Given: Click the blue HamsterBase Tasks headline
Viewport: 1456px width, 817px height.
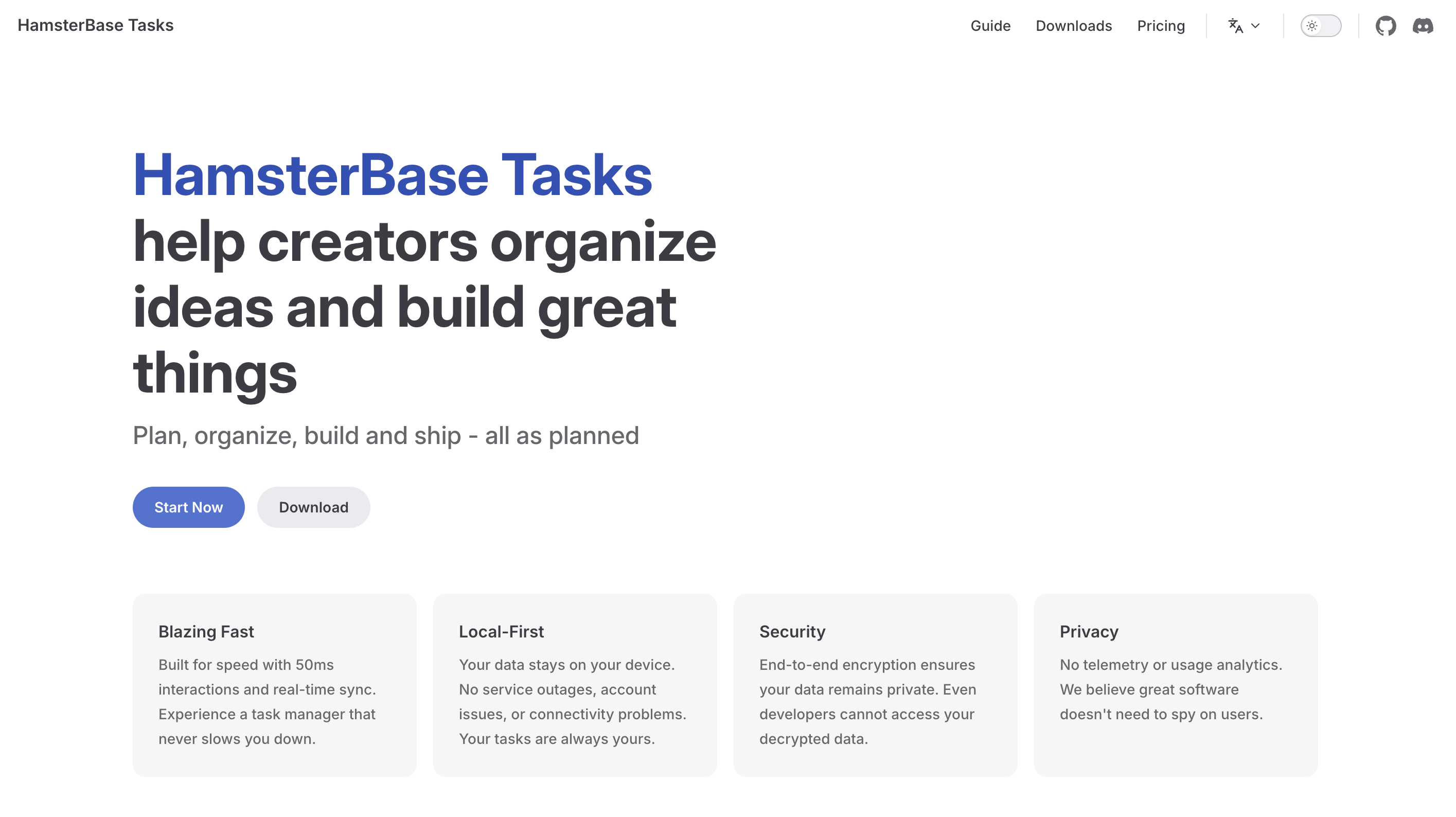Looking at the screenshot, I should click(392, 175).
